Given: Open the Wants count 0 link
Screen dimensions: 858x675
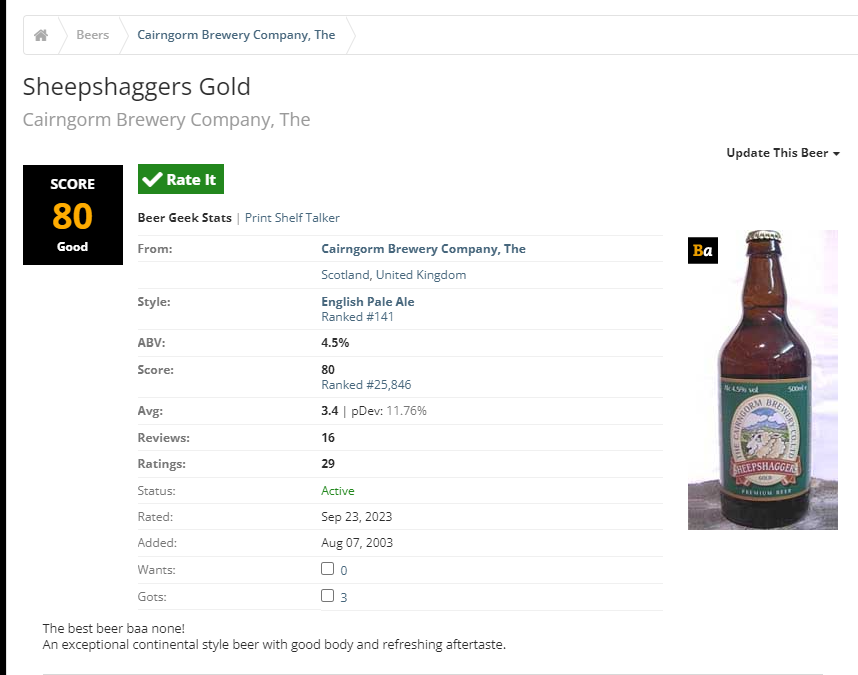Looking at the screenshot, I should pyautogui.click(x=344, y=571).
